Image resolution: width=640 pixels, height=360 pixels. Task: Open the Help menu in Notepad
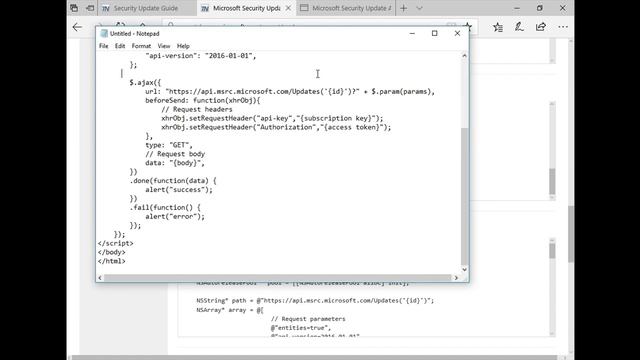click(183, 46)
